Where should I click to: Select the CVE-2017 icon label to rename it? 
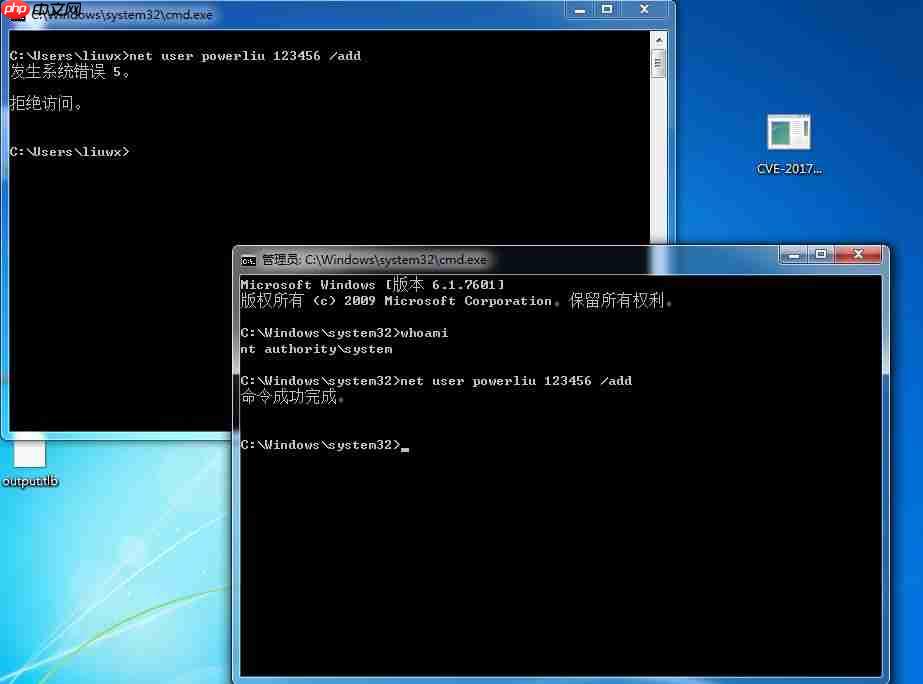coord(788,169)
